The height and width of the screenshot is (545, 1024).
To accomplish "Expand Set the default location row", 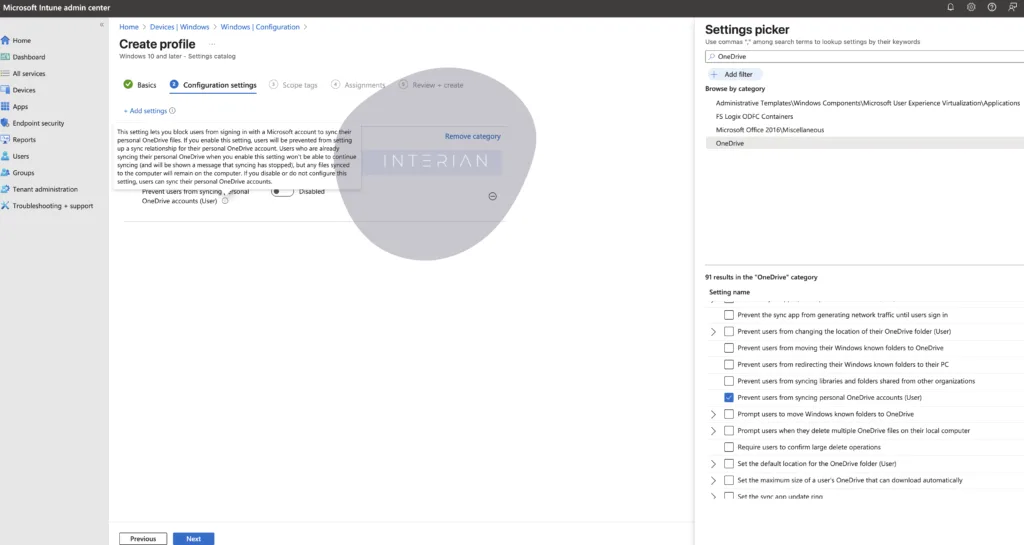I will click(713, 463).
